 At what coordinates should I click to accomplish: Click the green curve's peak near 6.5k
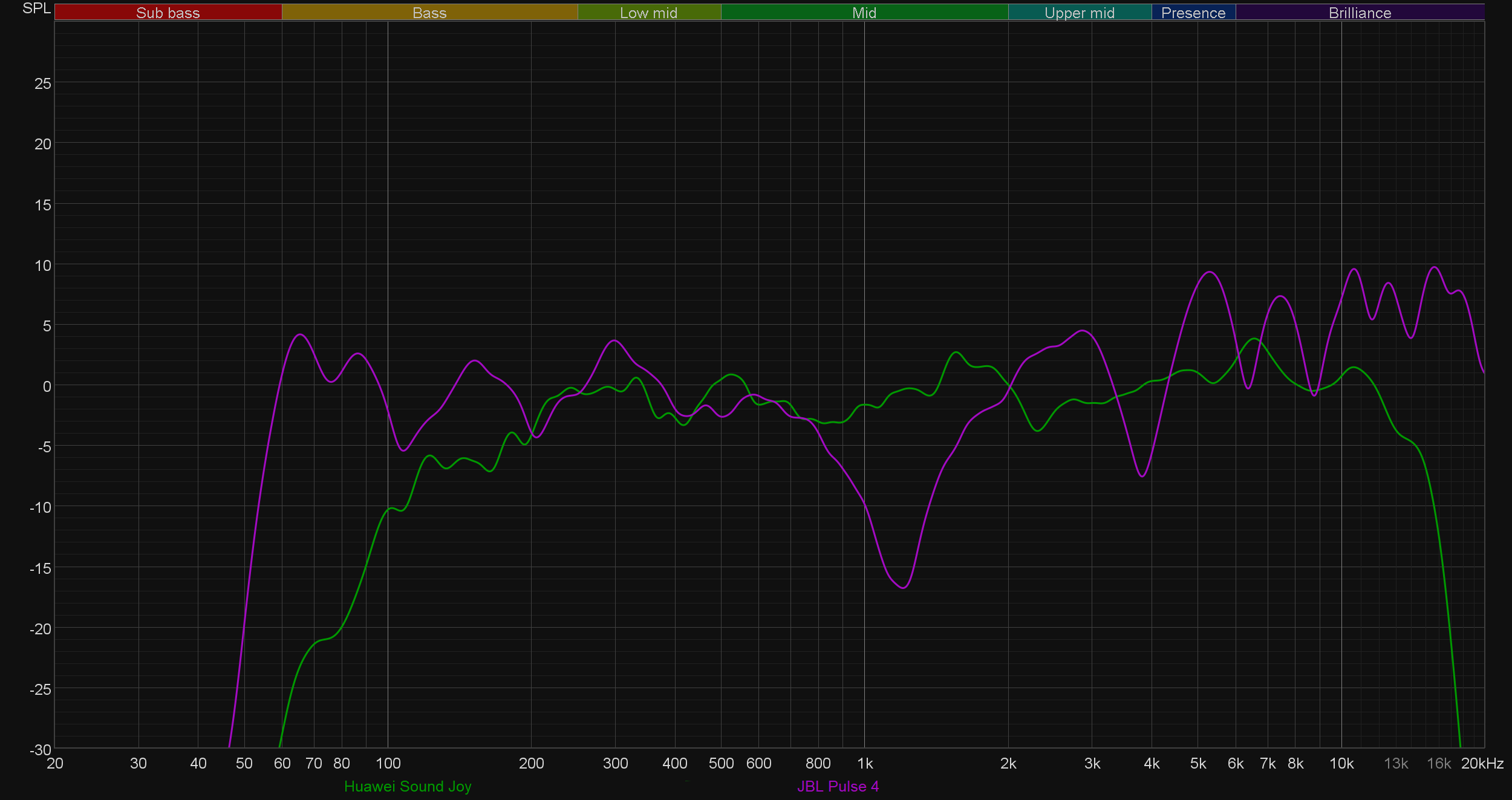point(1256,339)
